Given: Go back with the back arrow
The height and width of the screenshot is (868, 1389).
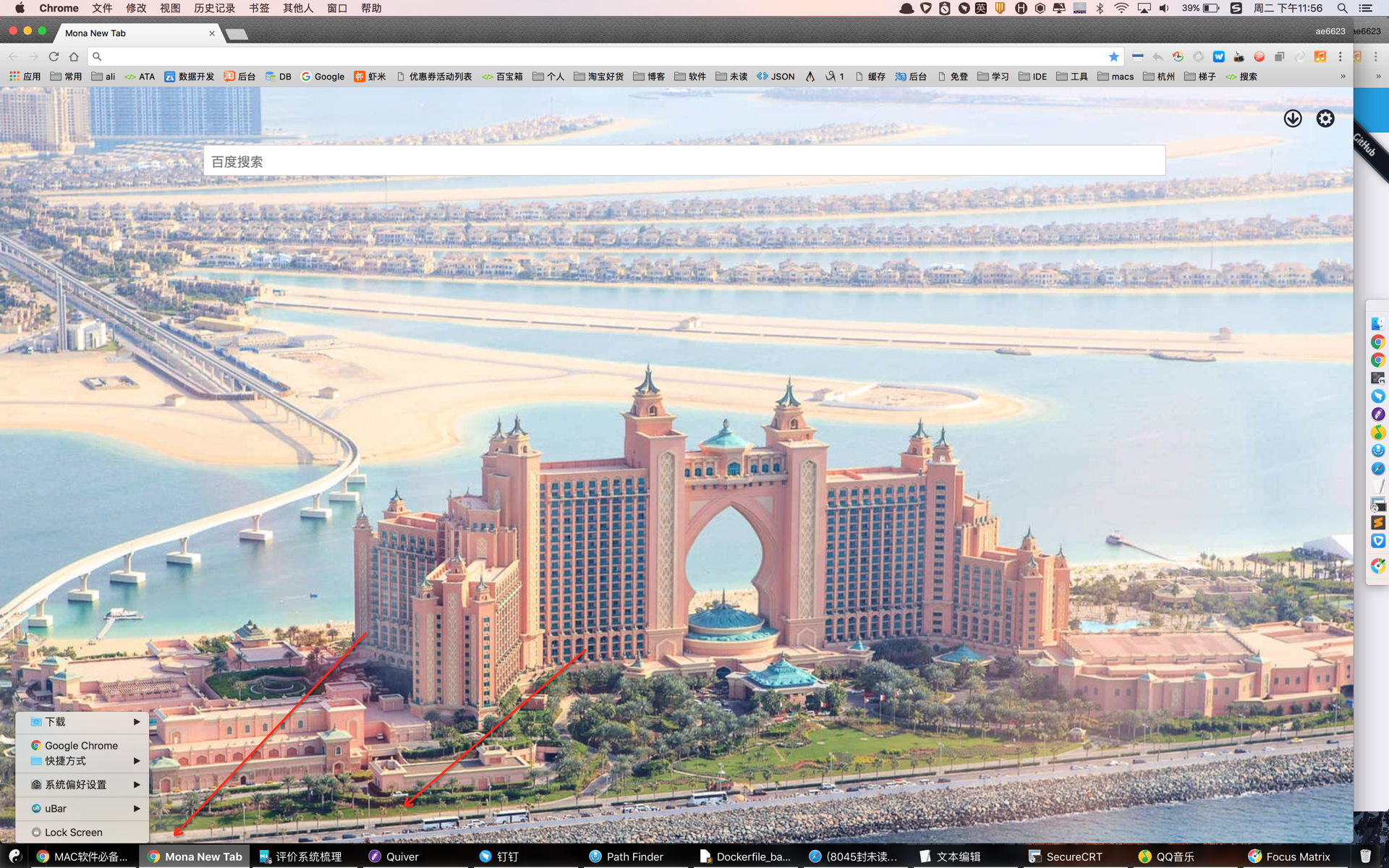Looking at the screenshot, I should click(x=13, y=56).
